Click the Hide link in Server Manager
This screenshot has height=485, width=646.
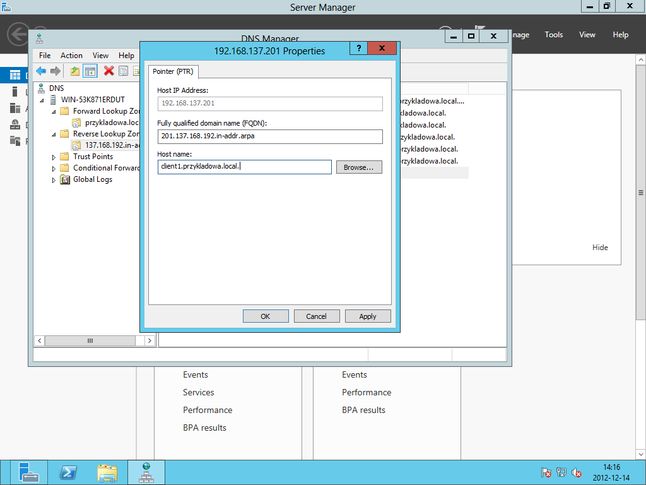pyautogui.click(x=600, y=247)
